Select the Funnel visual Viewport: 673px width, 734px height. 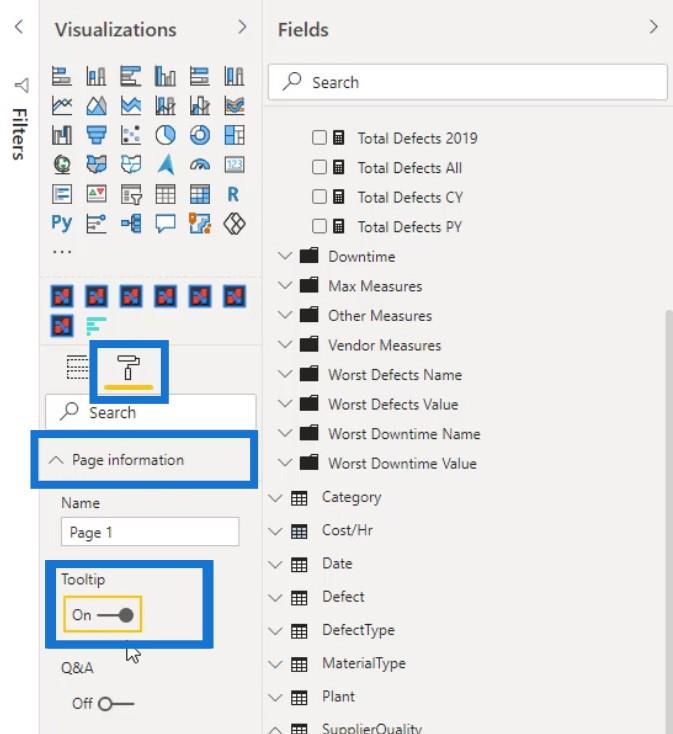(96, 135)
